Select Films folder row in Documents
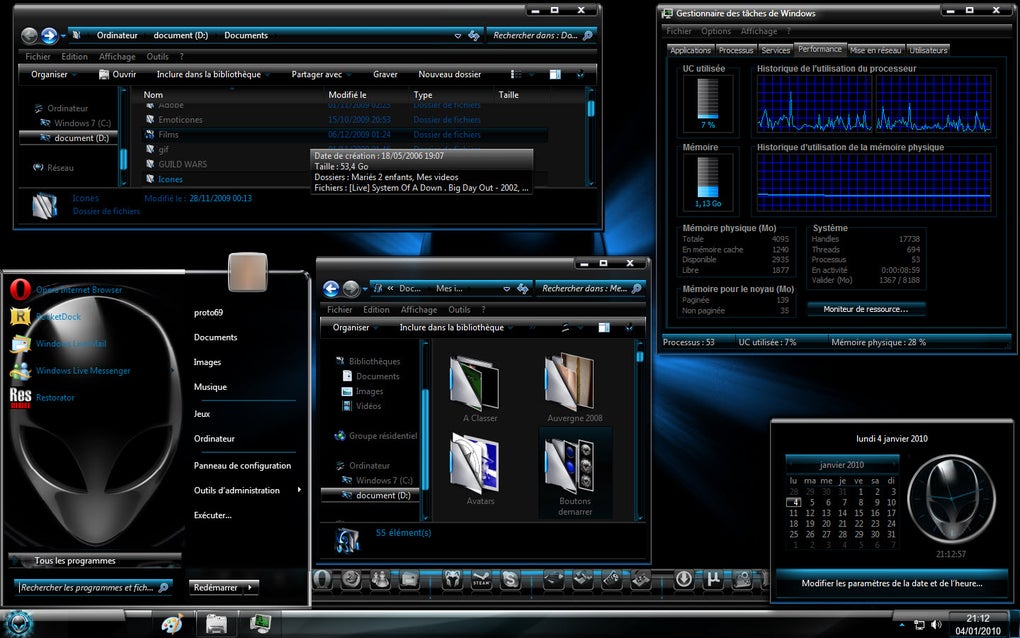 (x=345, y=135)
